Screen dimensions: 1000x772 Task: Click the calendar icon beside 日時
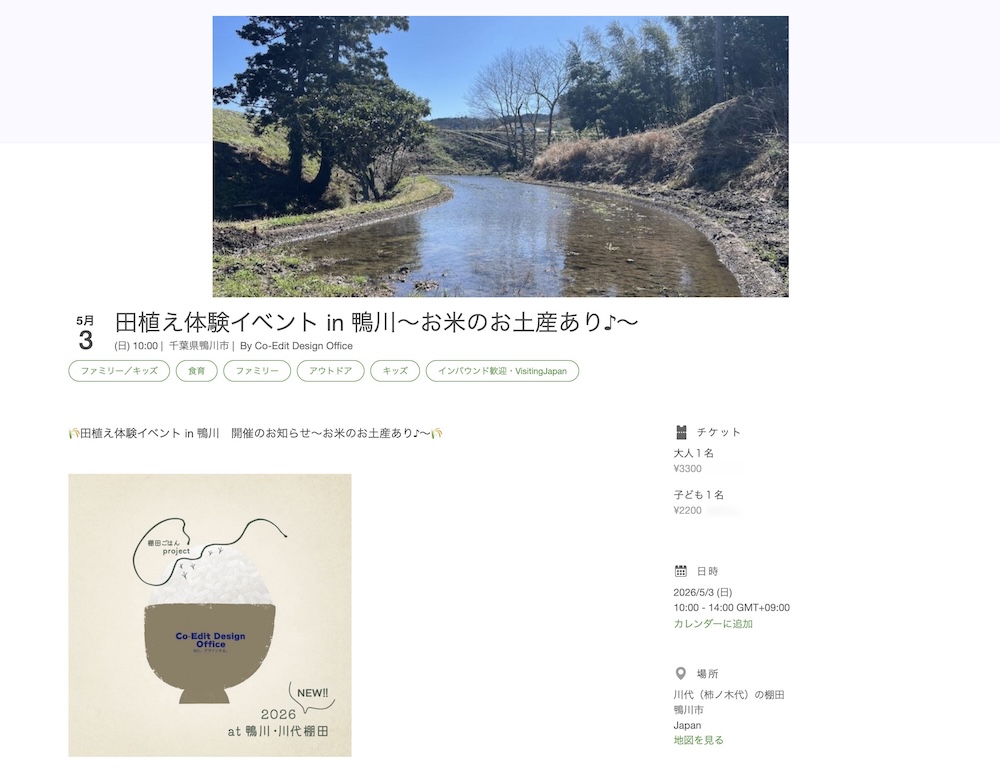click(680, 571)
